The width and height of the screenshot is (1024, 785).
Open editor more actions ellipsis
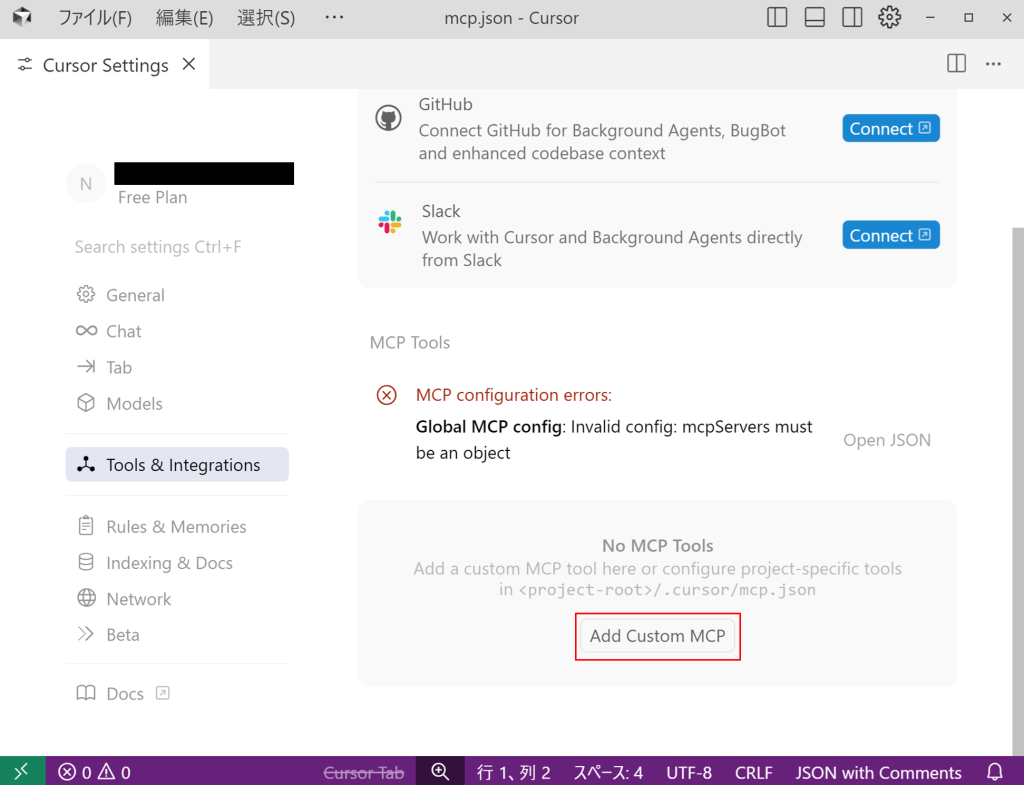[993, 64]
